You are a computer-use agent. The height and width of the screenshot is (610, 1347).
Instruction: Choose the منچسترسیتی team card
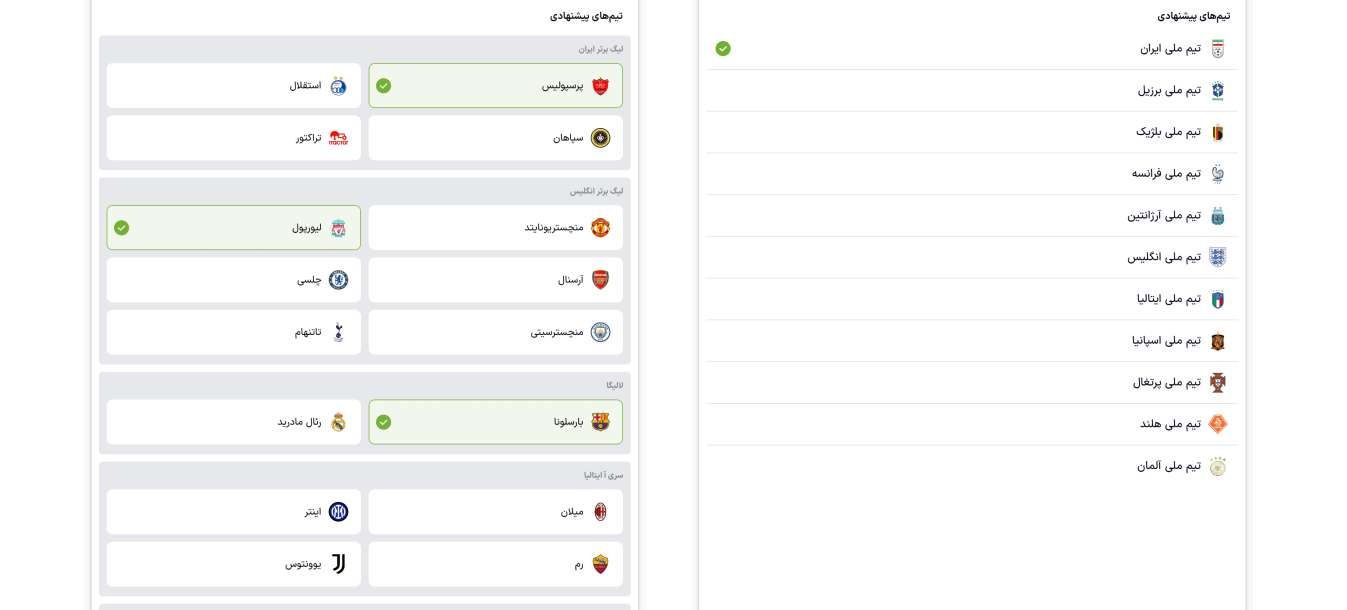tap(495, 332)
